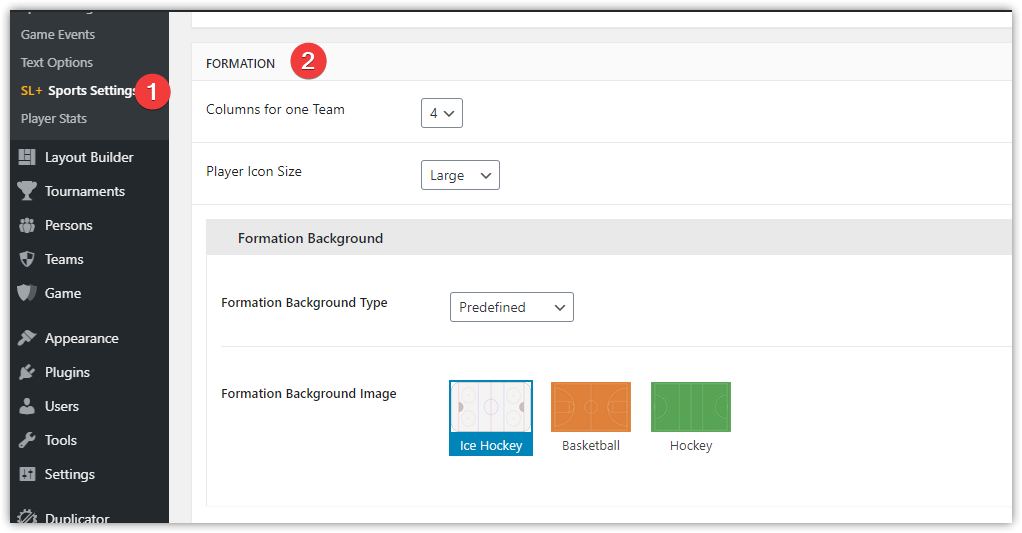Click the Formation Background Type label
1022x533 pixels.
[304, 302]
